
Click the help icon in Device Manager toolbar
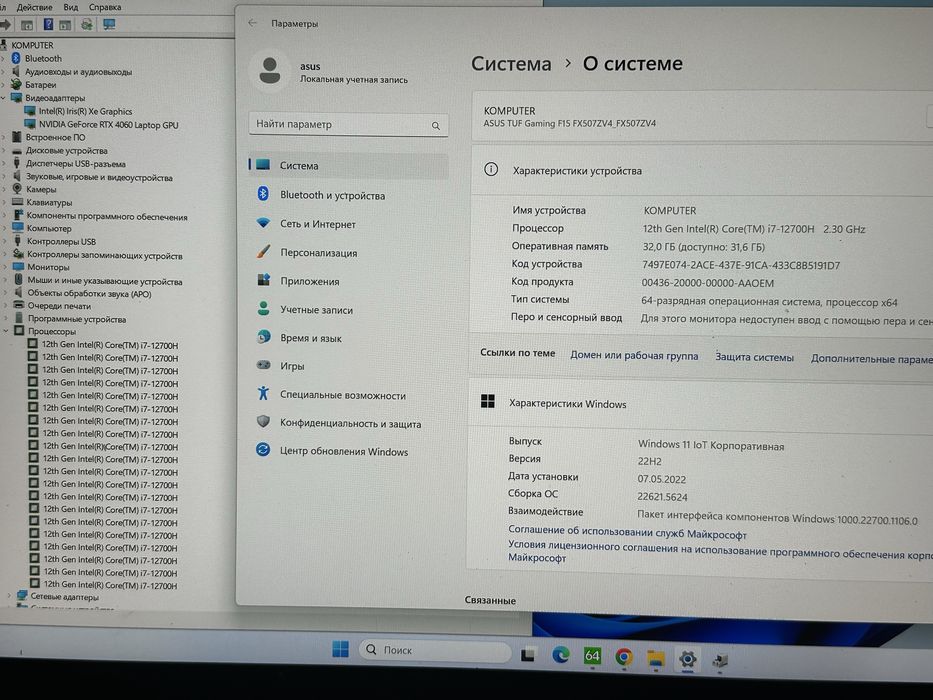pyautogui.click(x=48, y=24)
